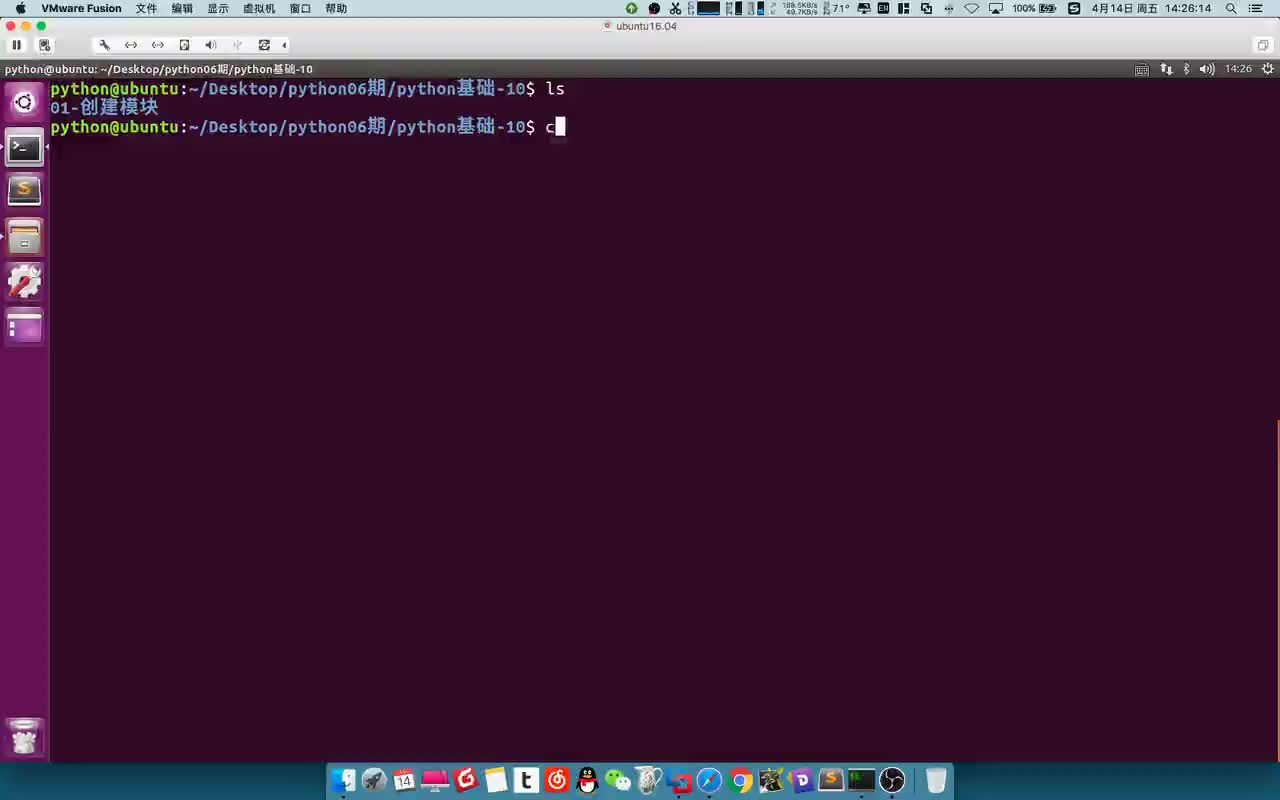Adjust volume via the Ubuntu sound indicator
Viewport: 1280px width, 800px height.
[x=1207, y=69]
